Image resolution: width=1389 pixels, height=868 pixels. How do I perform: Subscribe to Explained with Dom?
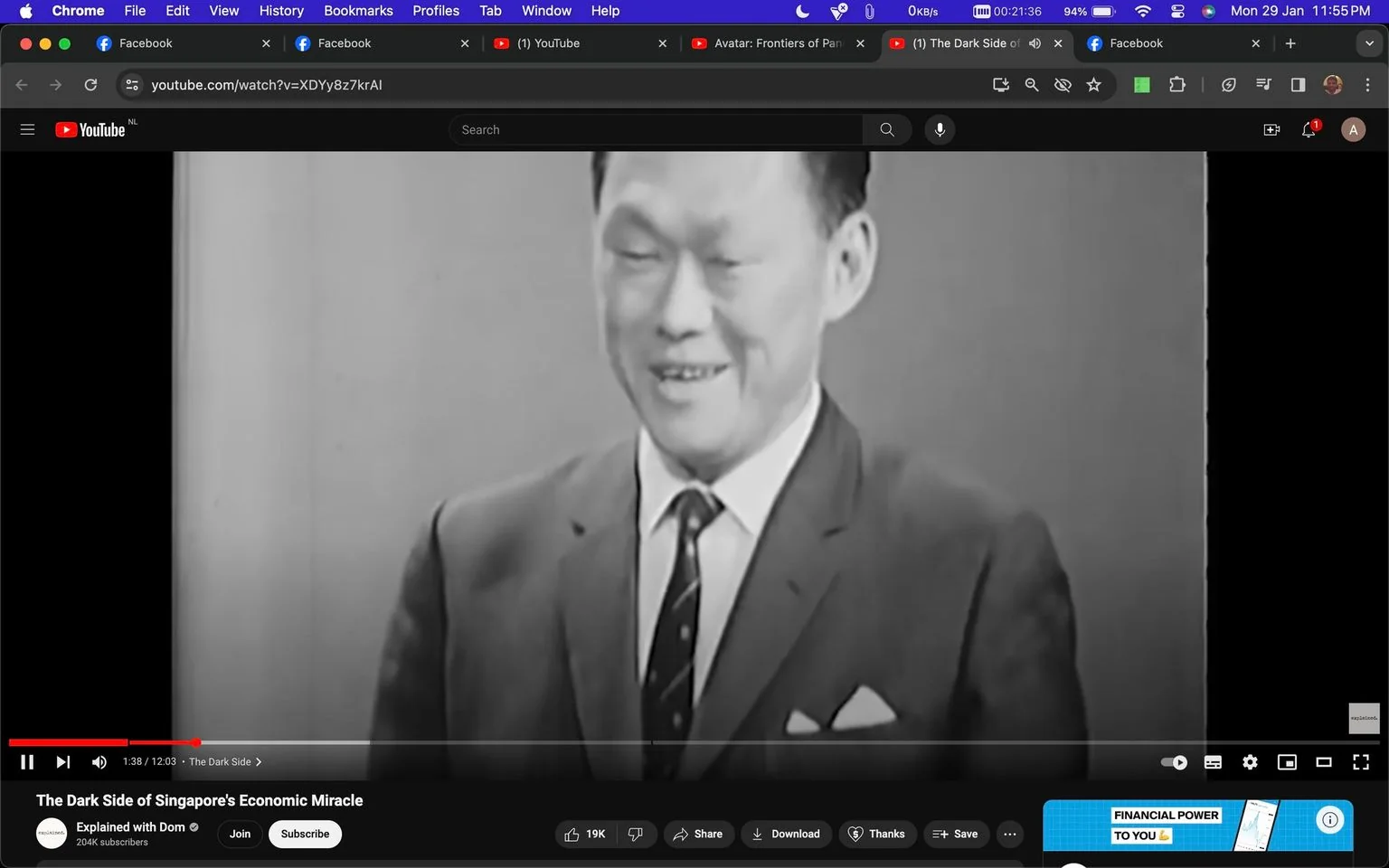click(x=305, y=834)
